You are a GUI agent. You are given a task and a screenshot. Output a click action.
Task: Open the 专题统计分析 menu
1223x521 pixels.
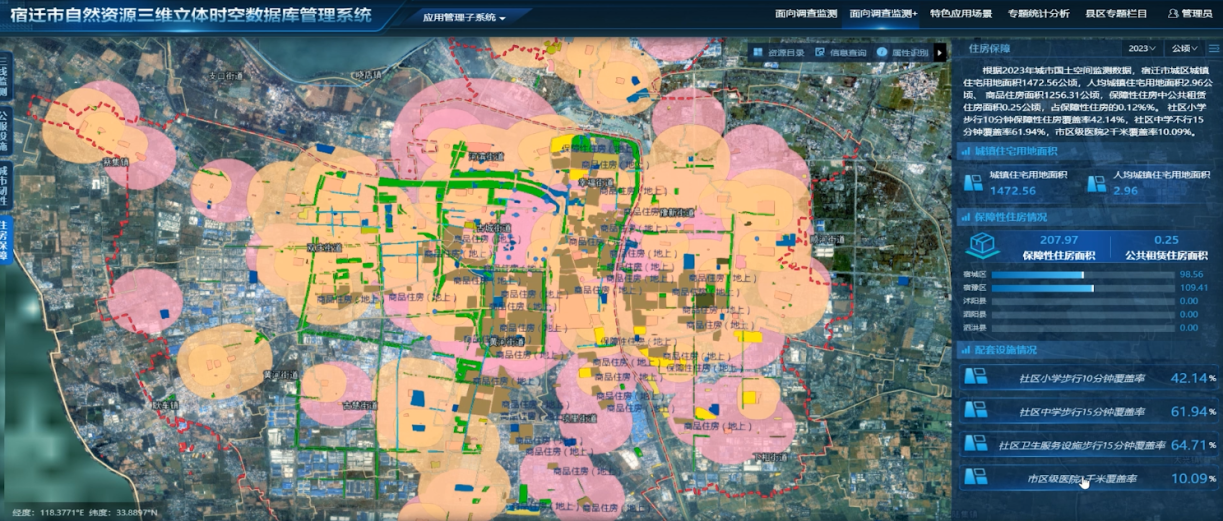1038,15
